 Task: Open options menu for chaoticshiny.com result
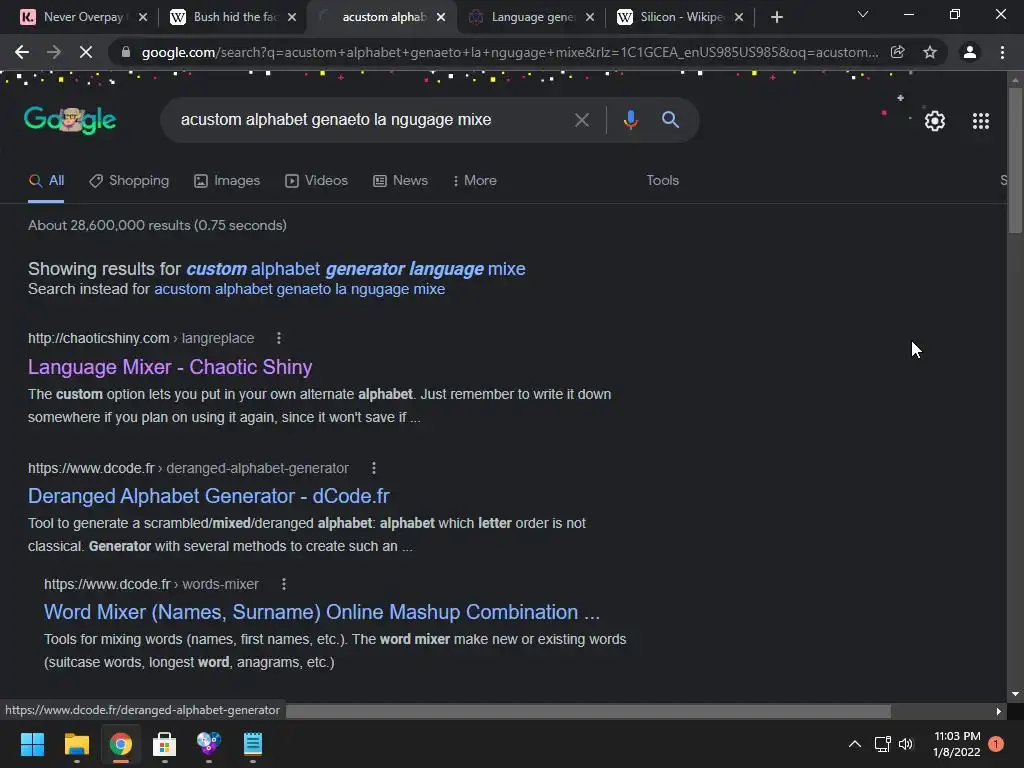point(279,338)
